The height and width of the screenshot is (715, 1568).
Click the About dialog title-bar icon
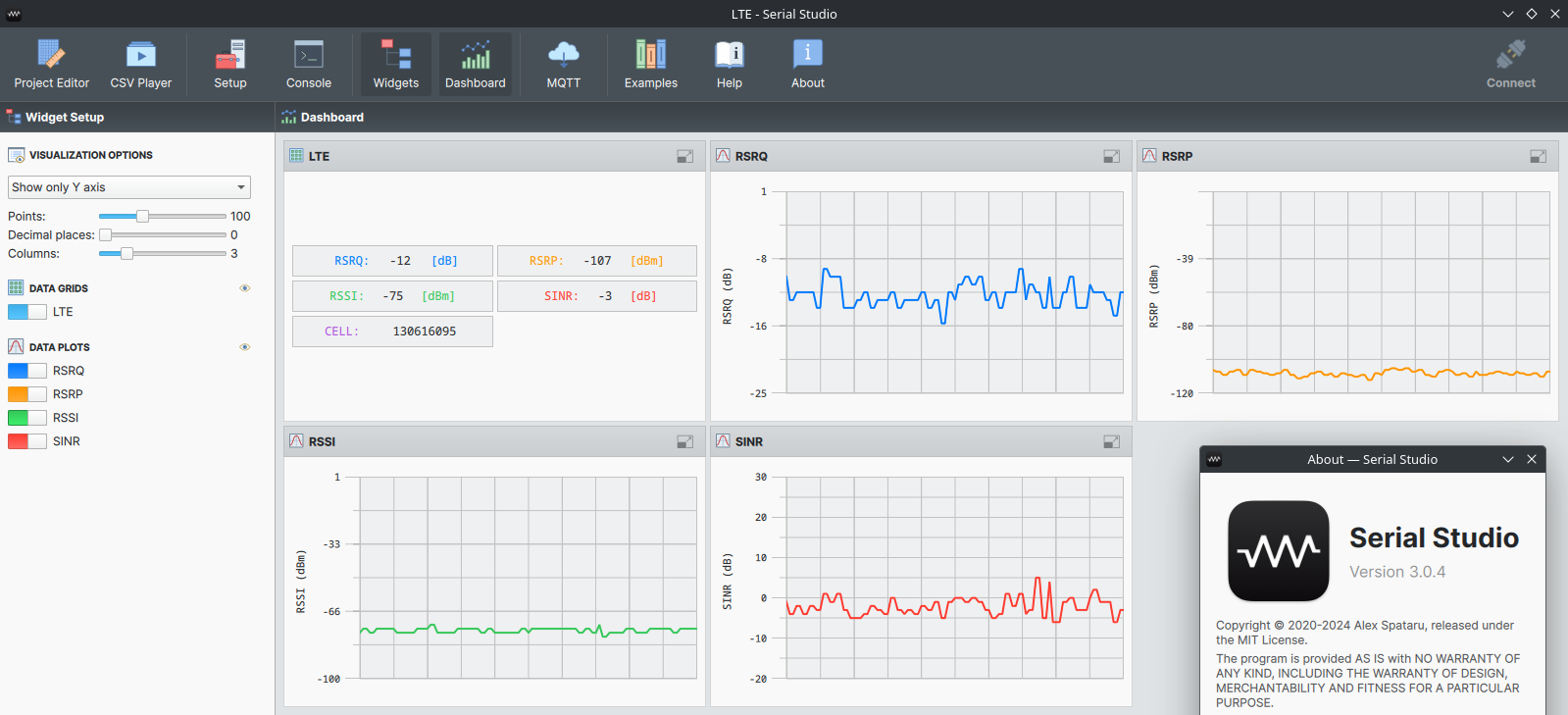(1214, 459)
